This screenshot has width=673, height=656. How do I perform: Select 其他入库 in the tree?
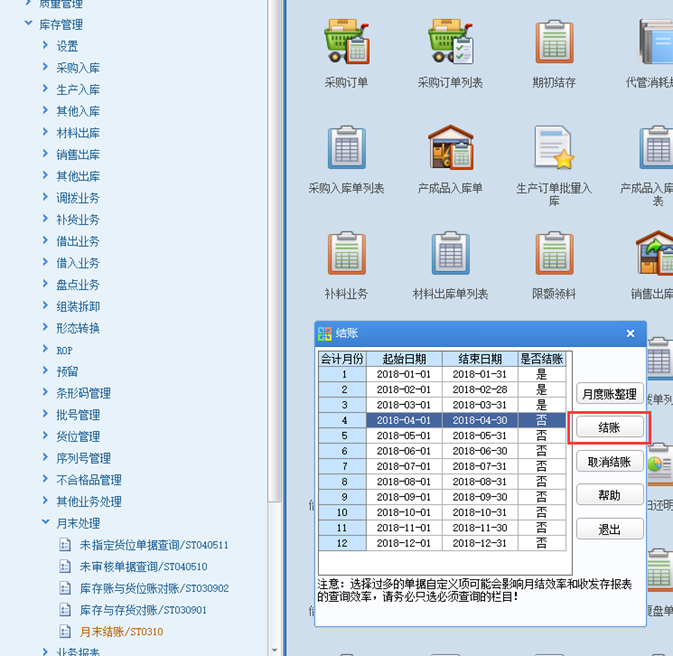(x=78, y=111)
